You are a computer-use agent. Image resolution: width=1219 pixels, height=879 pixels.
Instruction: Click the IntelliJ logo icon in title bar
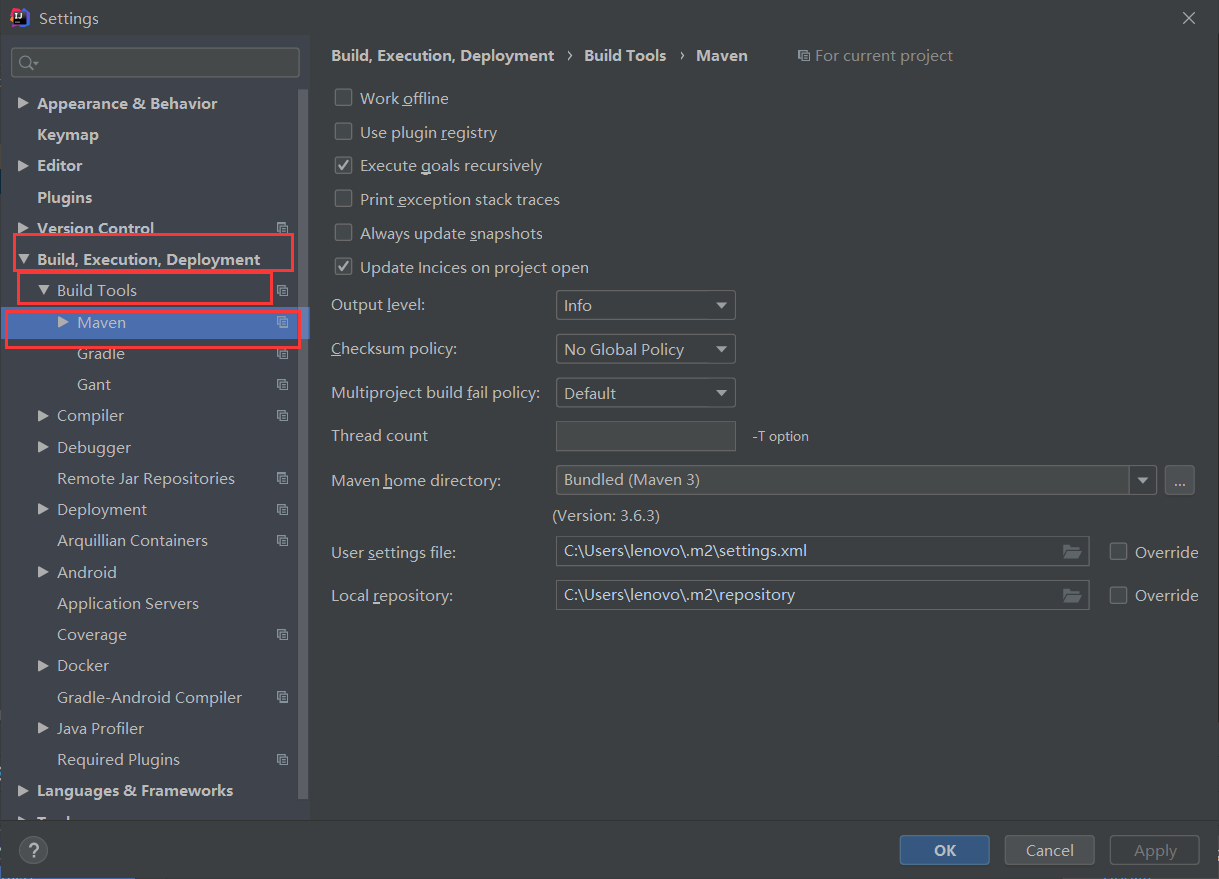pos(19,18)
